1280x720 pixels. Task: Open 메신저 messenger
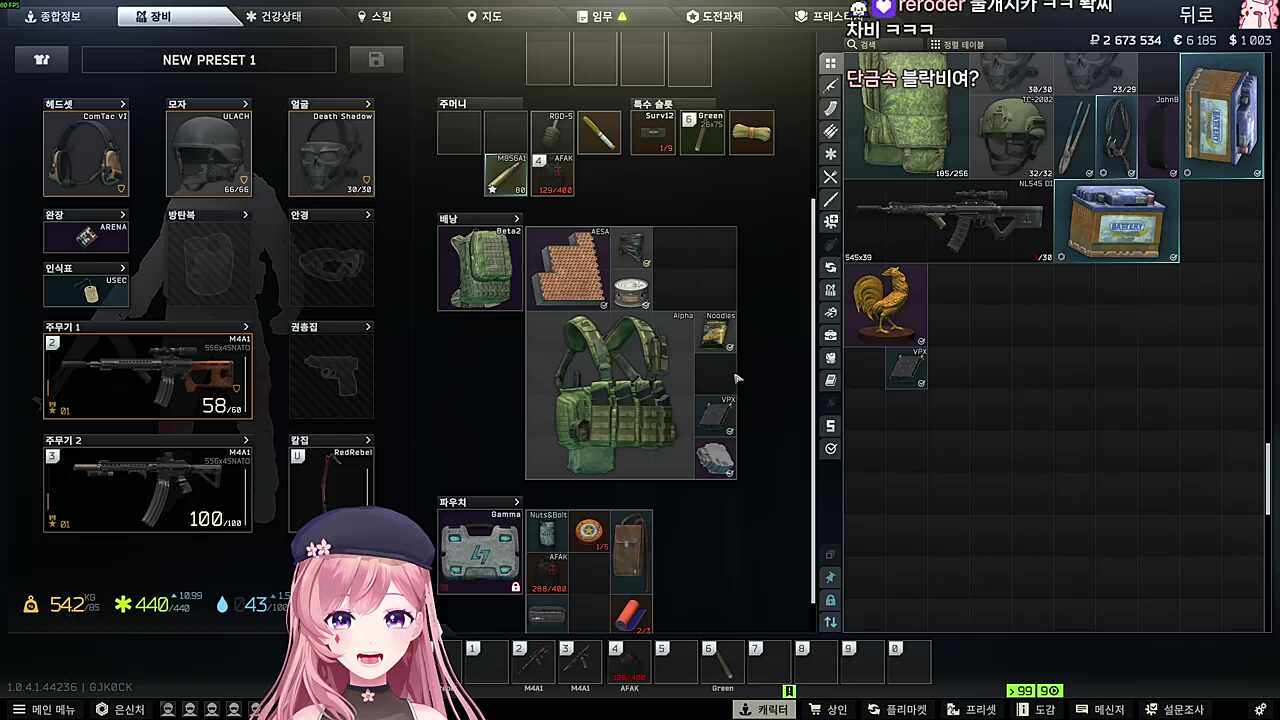click(1101, 710)
